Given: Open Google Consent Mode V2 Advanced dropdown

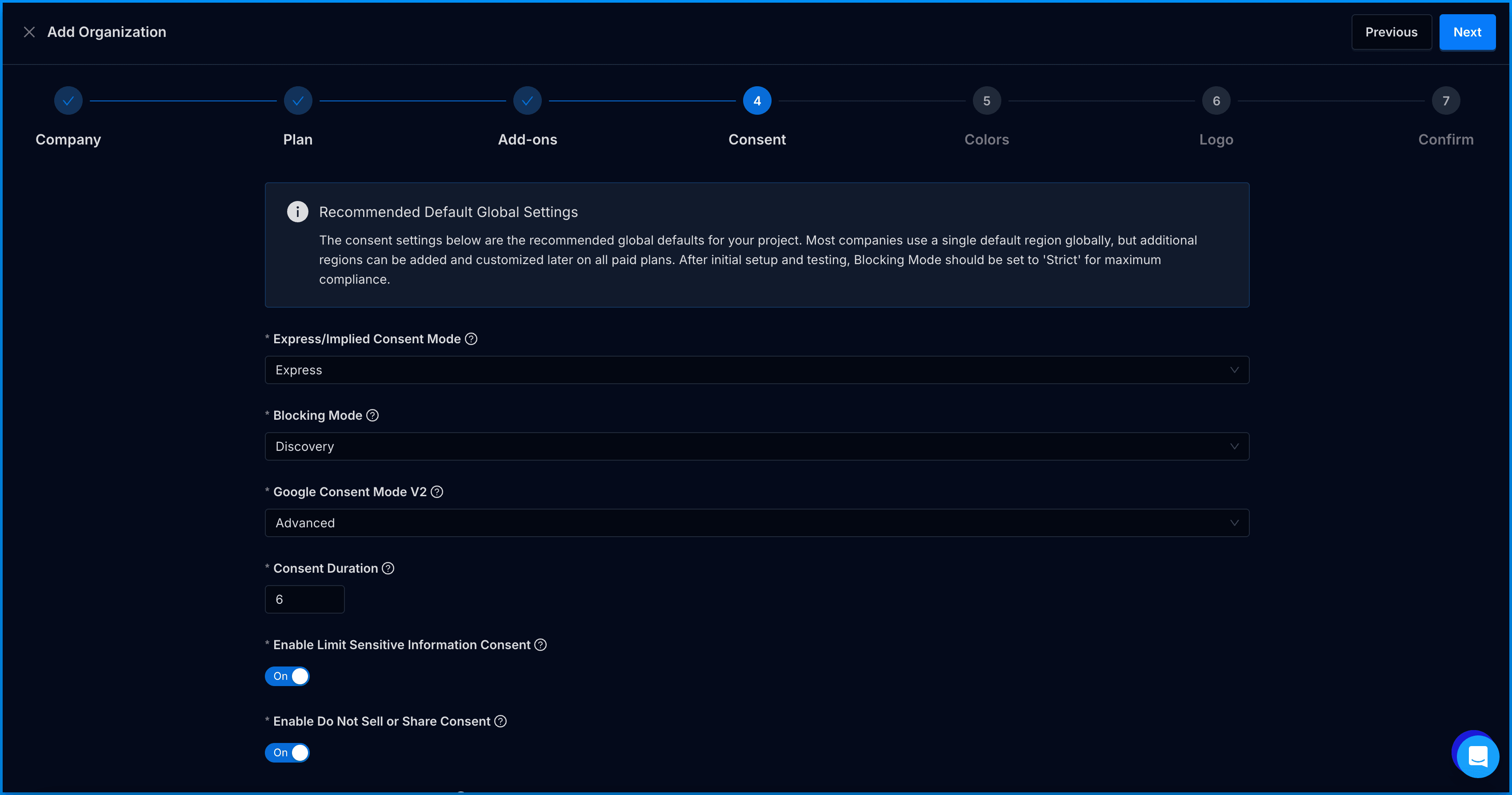Looking at the screenshot, I should pyautogui.click(x=756, y=522).
